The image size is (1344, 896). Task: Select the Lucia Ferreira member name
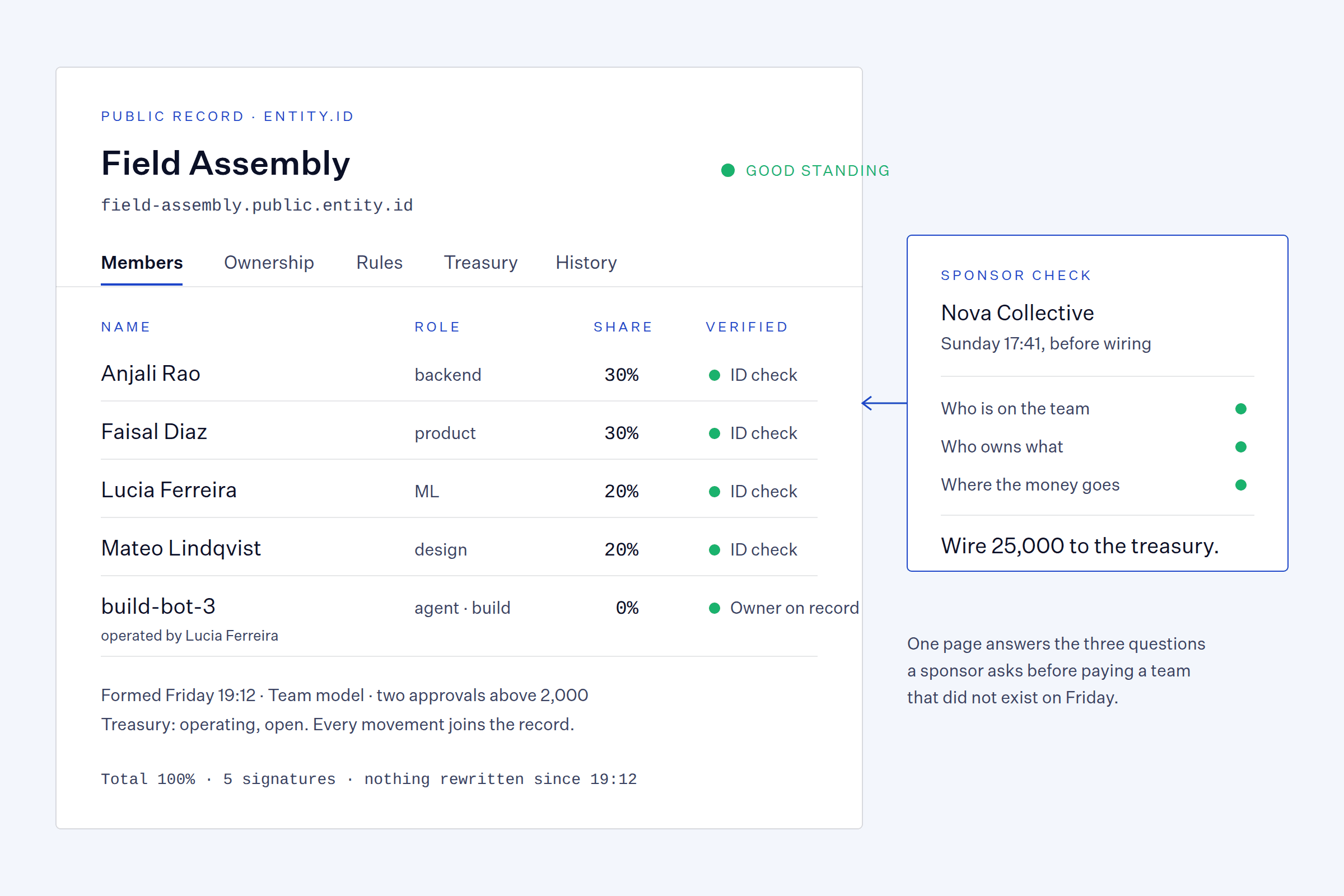click(x=169, y=491)
